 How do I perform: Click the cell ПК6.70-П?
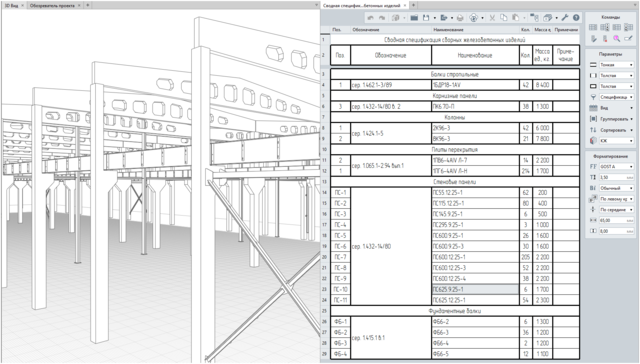476,107
